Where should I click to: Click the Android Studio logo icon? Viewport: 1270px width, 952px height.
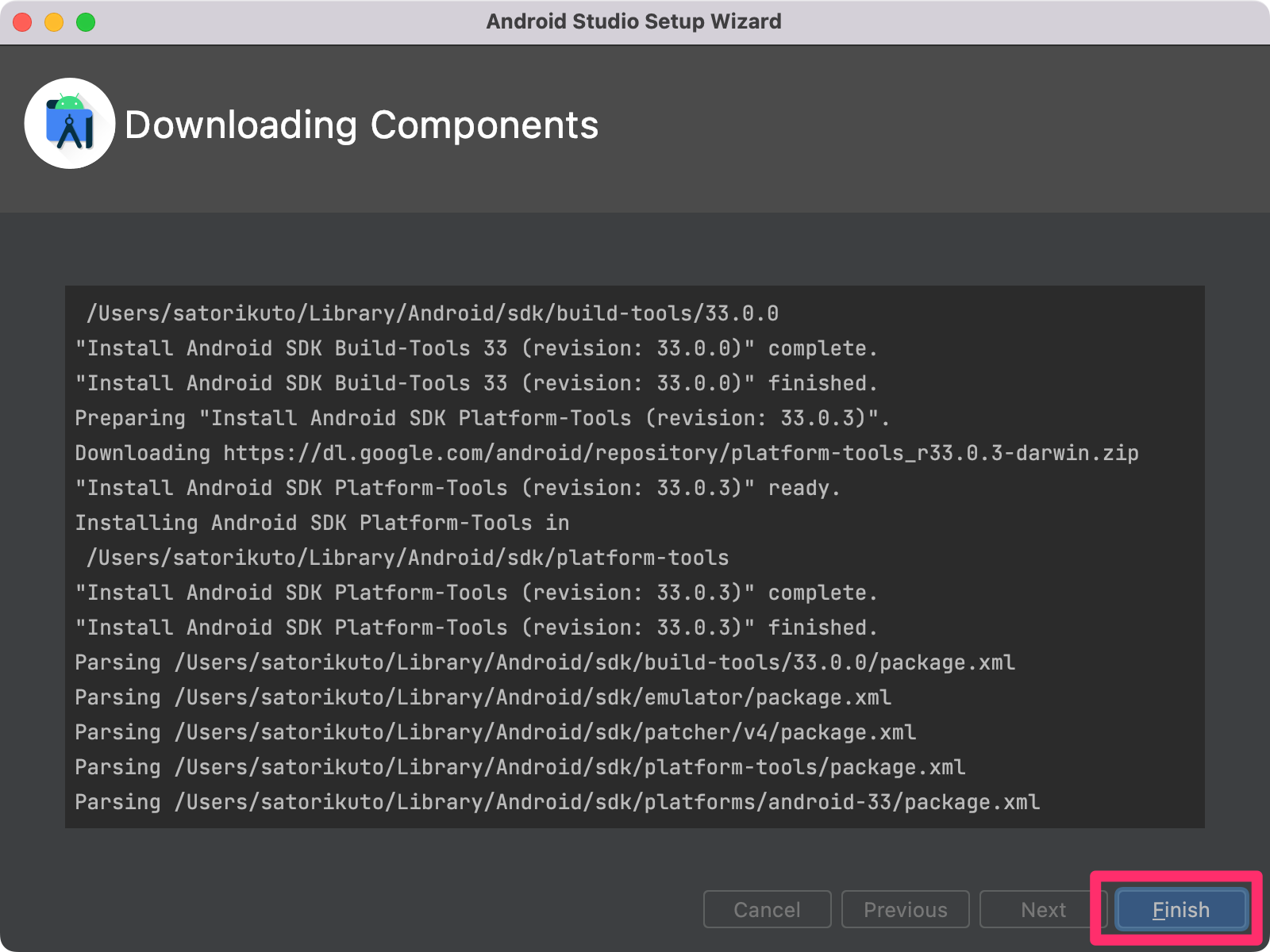68,124
